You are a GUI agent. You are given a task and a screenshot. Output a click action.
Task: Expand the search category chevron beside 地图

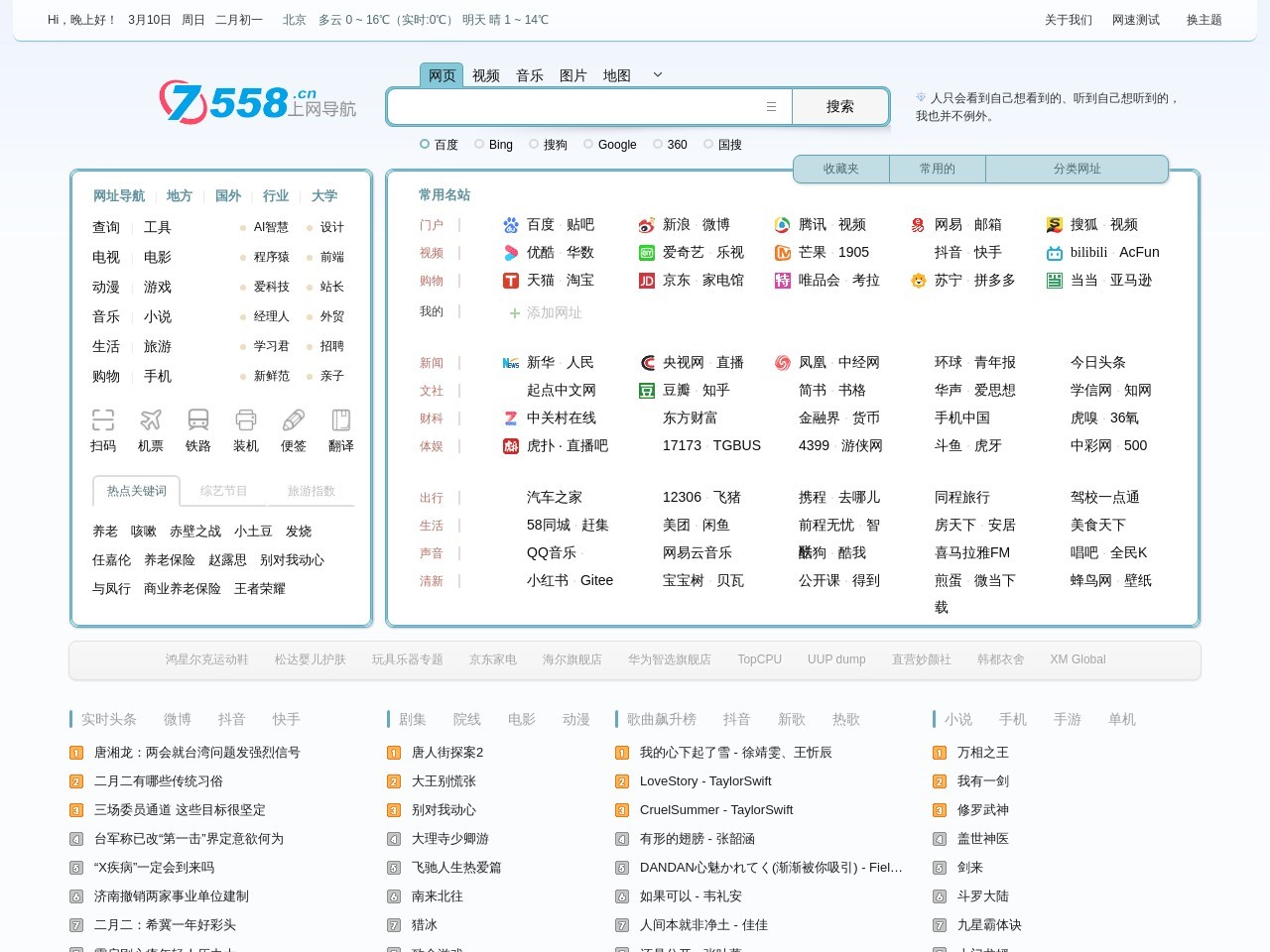[656, 74]
